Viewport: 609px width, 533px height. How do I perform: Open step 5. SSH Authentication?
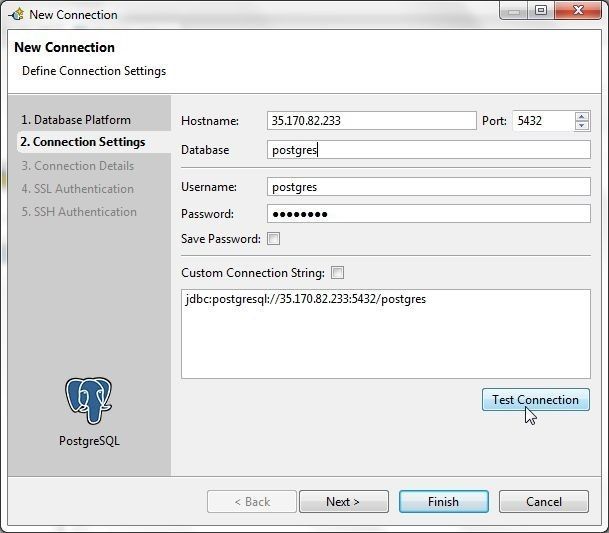pyautogui.click(x=79, y=212)
